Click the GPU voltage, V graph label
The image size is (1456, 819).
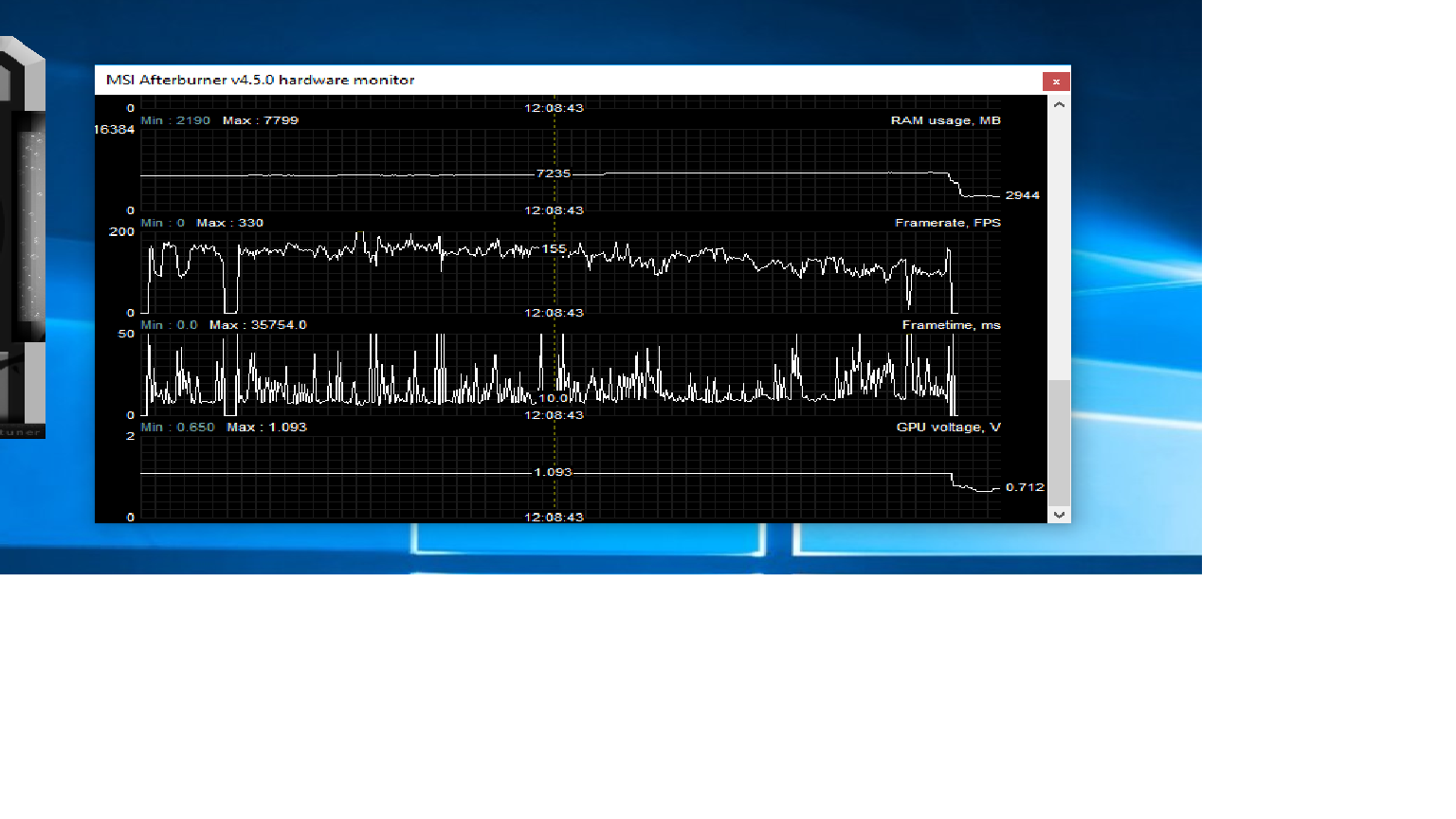[x=948, y=428]
